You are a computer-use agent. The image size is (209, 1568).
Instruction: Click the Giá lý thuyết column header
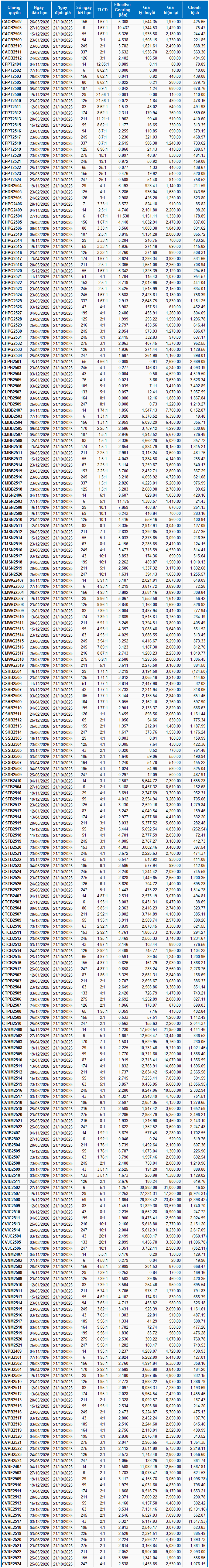147,10
